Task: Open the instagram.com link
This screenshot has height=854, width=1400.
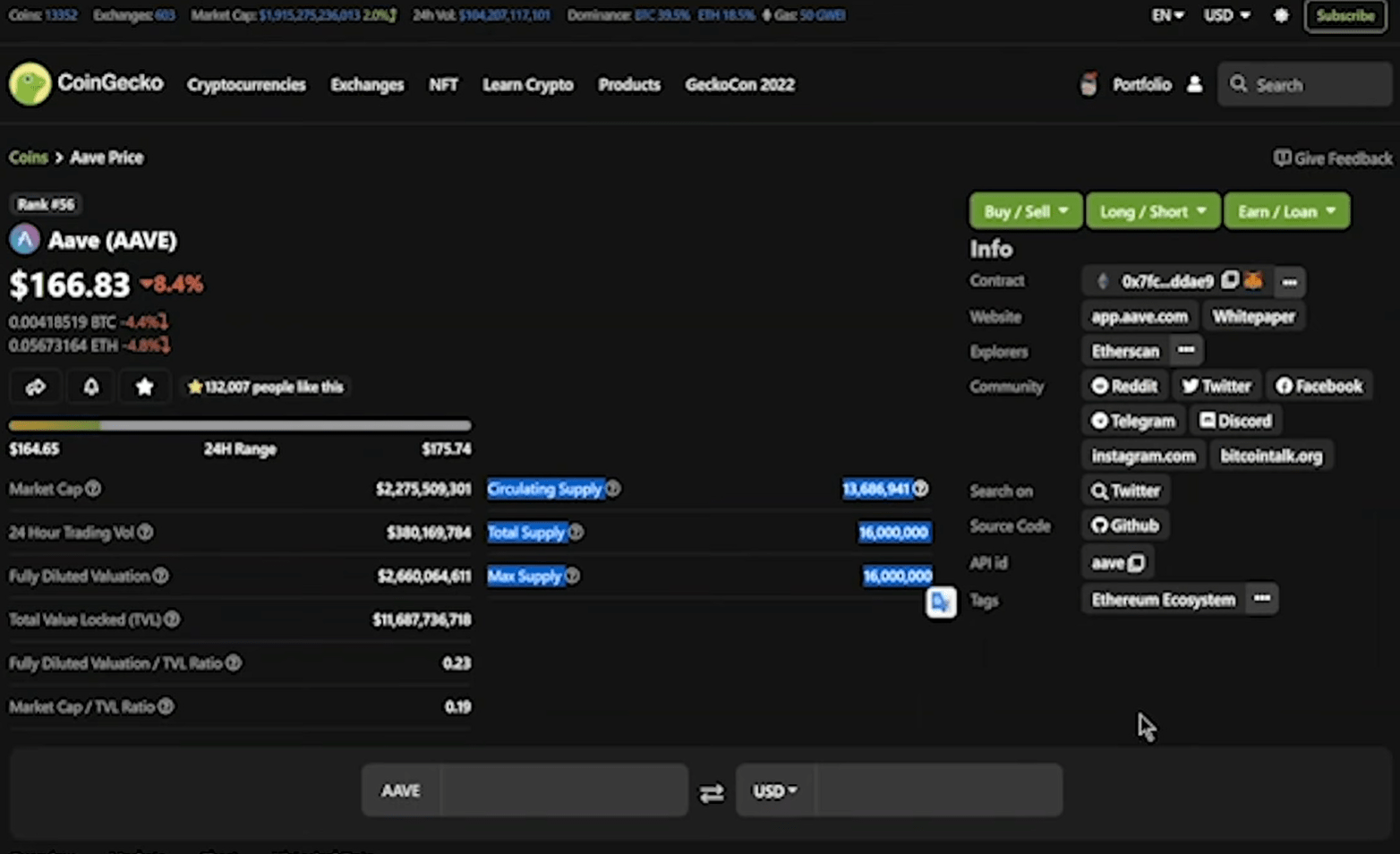Action: [x=1143, y=456]
